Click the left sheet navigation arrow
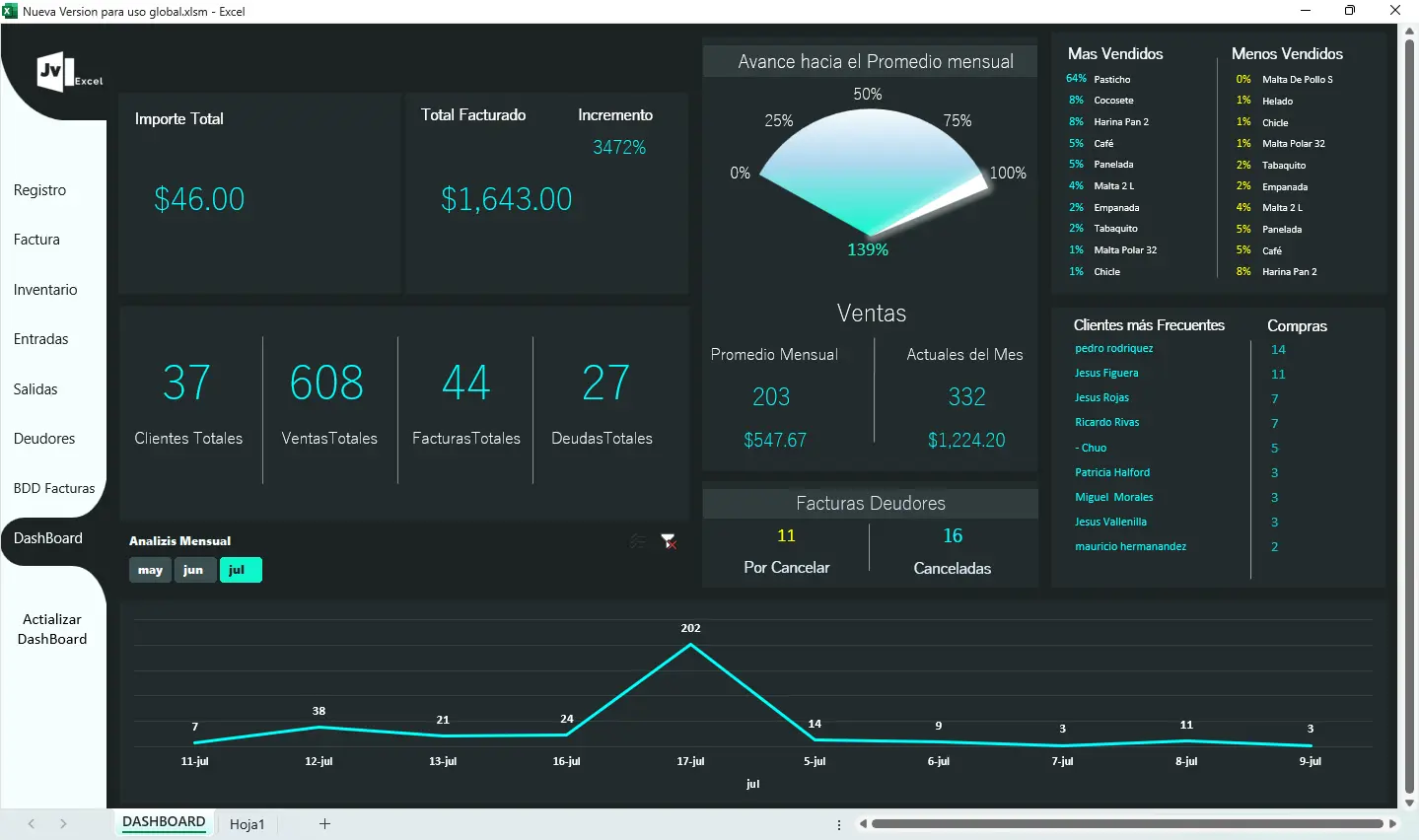 tap(31, 824)
